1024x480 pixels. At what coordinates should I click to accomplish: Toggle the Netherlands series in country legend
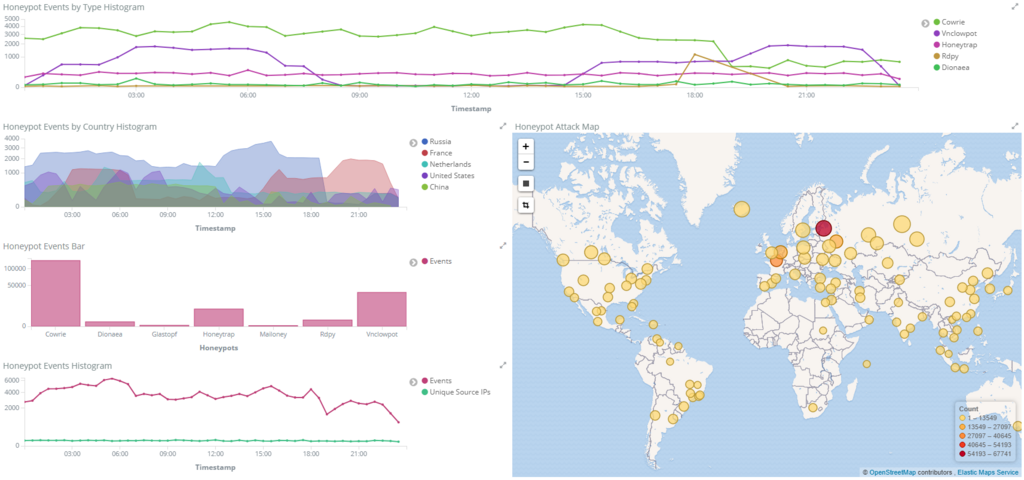447,164
